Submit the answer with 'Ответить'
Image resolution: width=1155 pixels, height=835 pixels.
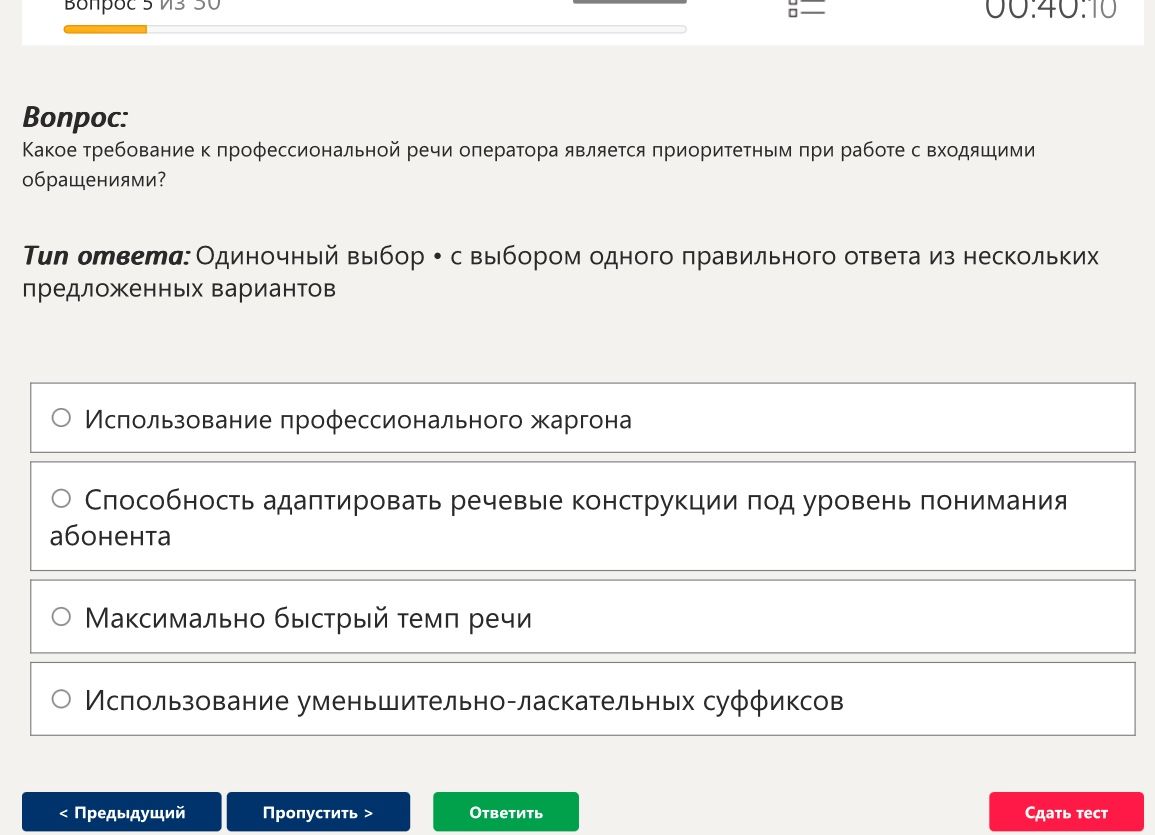(x=506, y=812)
